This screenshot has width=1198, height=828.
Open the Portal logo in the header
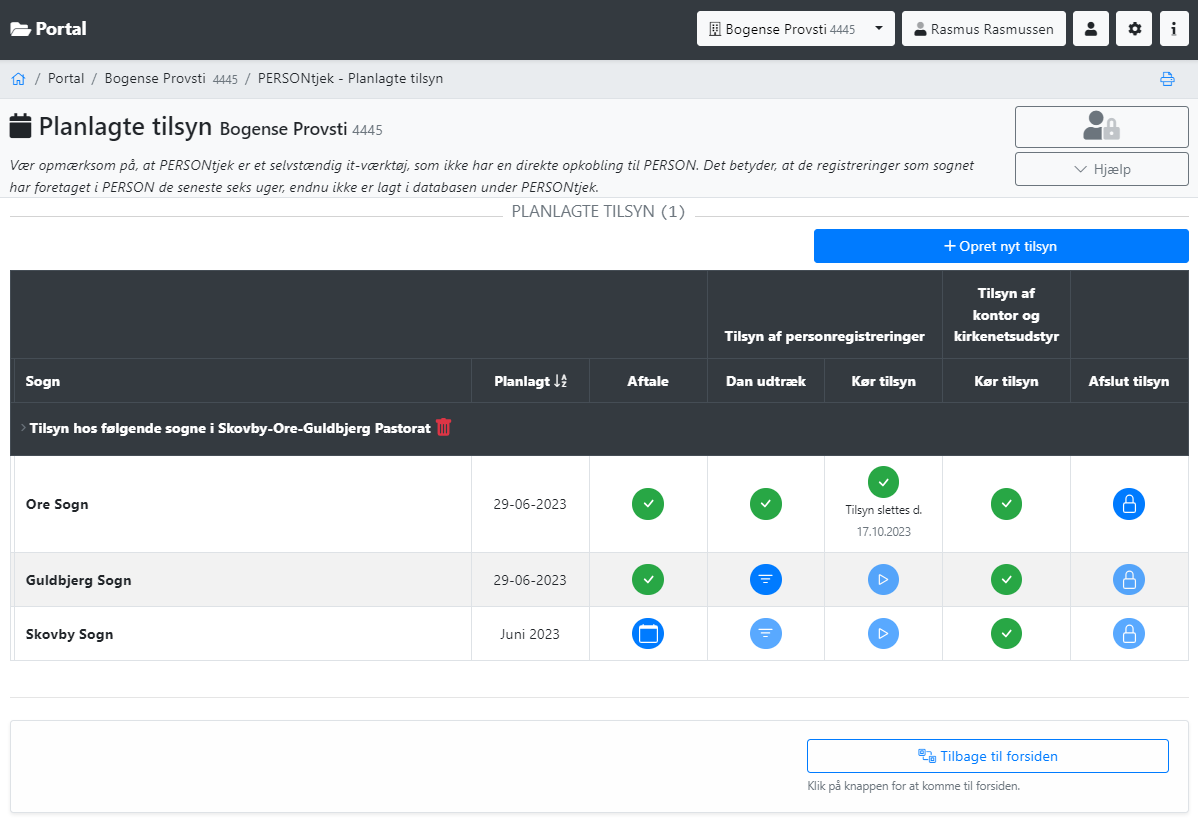(x=48, y=29)
